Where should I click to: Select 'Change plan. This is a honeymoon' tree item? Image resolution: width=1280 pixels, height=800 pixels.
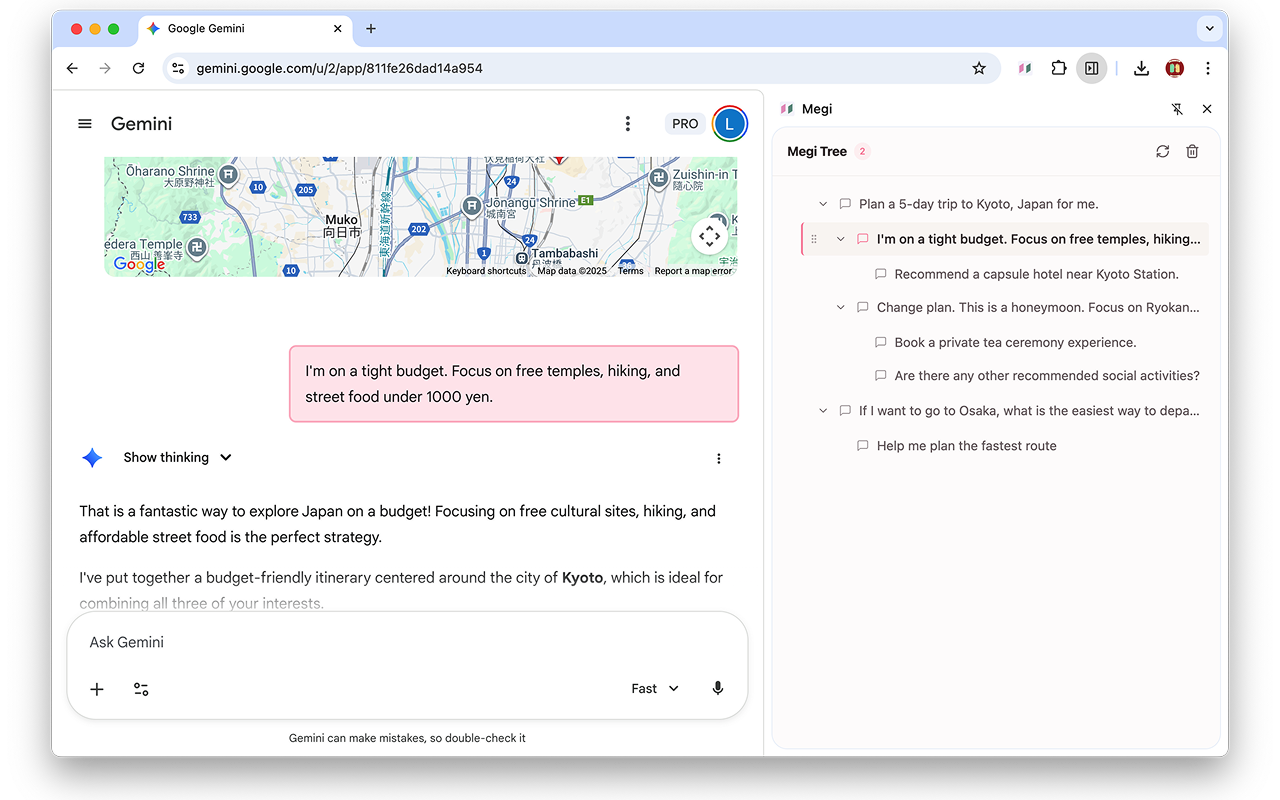point(1038,307)
